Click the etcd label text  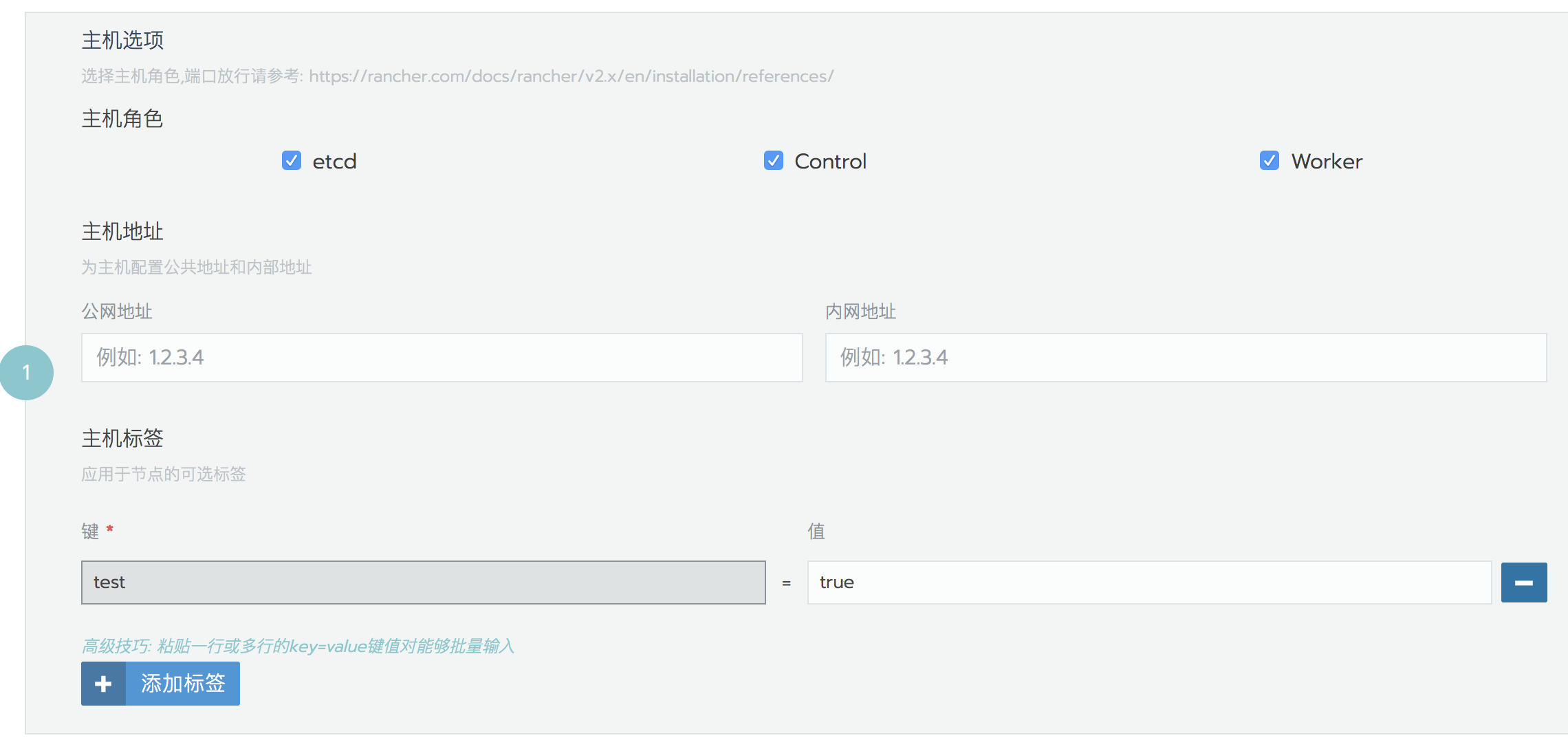pos(334,162)
